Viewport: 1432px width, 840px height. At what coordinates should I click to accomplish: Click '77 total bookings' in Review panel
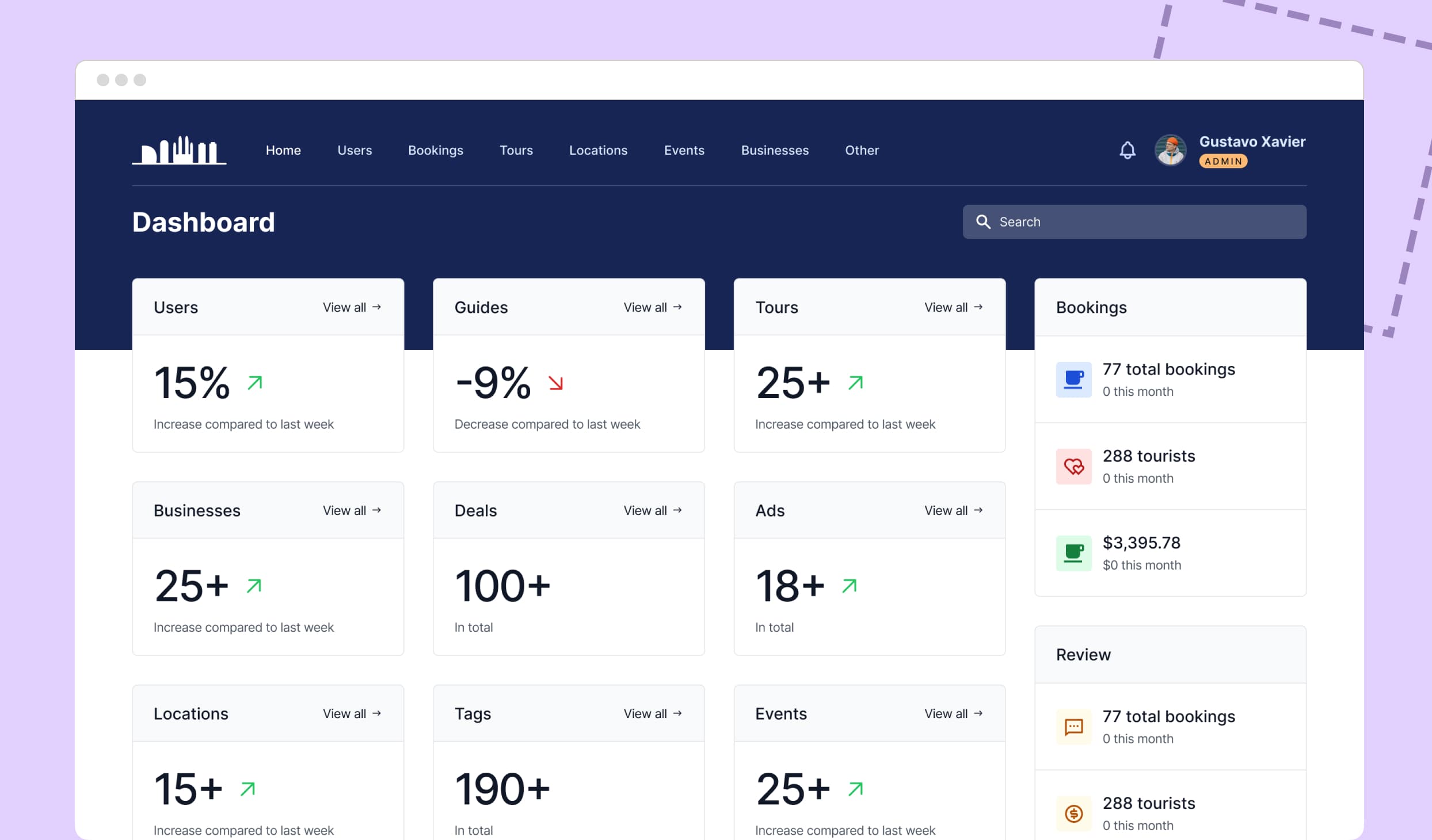1169,716
